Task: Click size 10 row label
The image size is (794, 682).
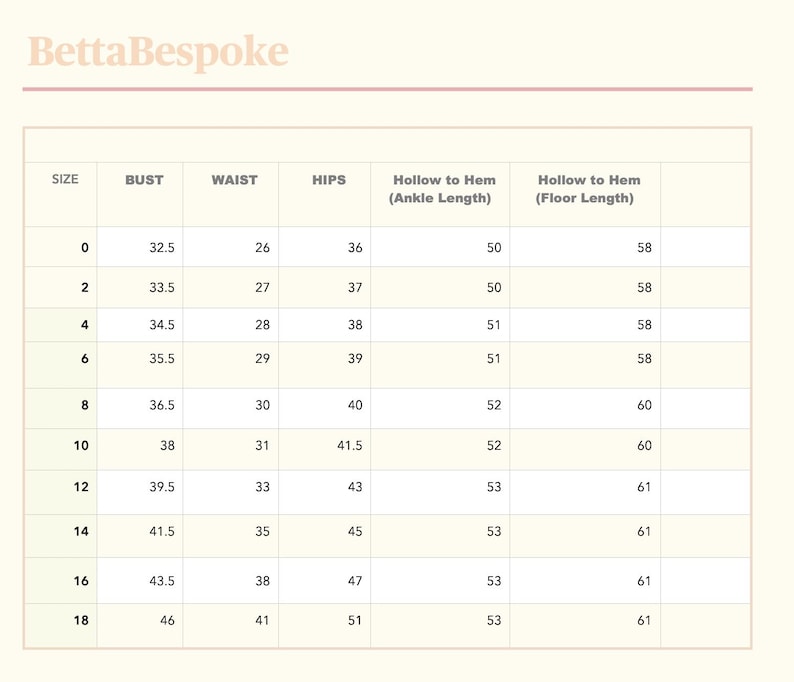Action: coord(81,446)
